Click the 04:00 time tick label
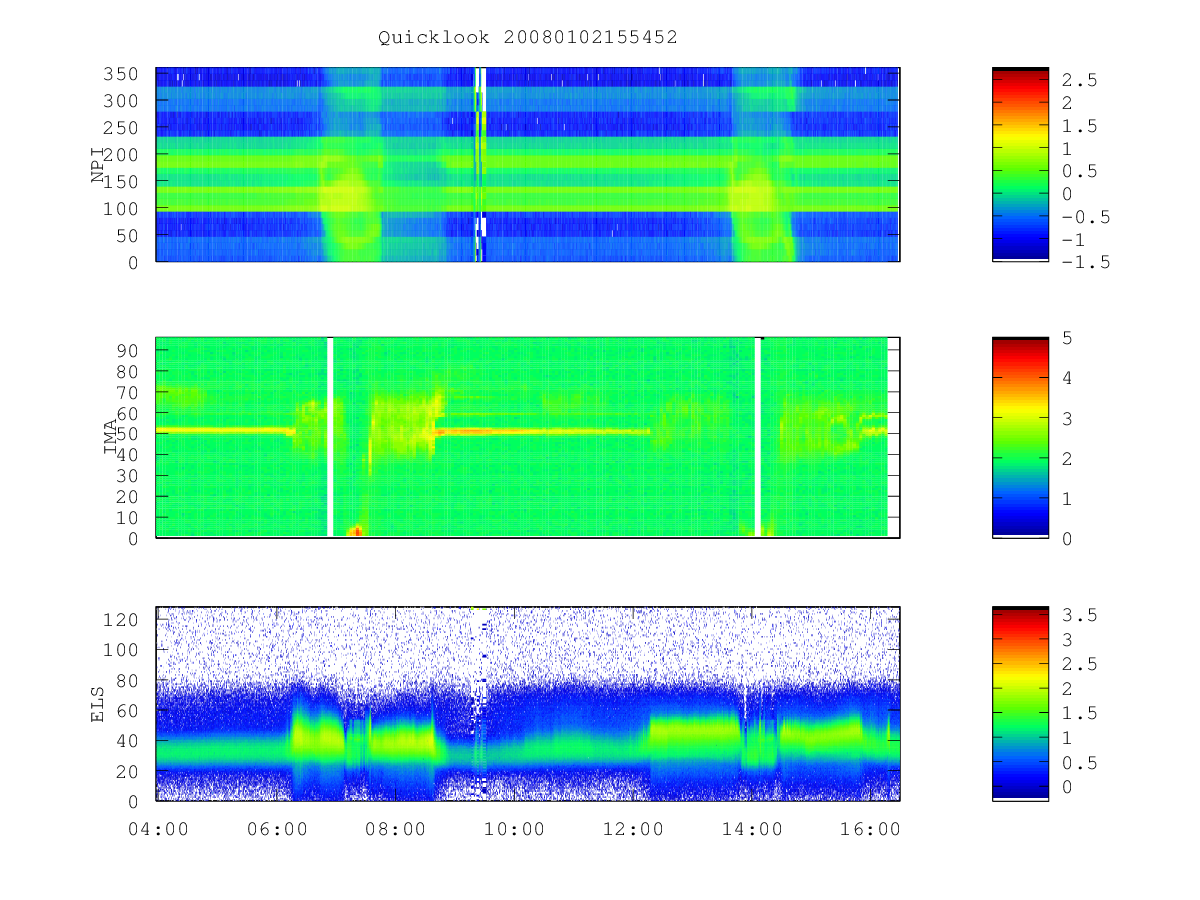Screen dimensions: 1200x900 tap(160, 829)
